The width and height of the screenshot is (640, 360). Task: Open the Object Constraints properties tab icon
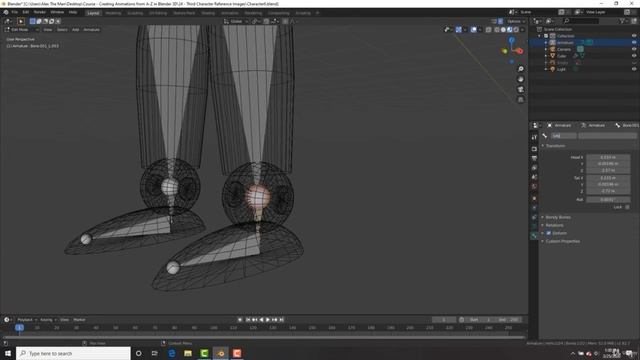(534, 218)
